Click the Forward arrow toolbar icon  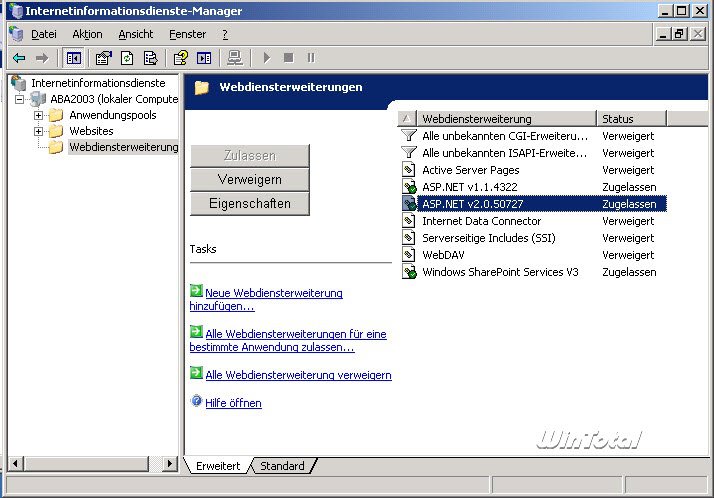pos(42,58)
